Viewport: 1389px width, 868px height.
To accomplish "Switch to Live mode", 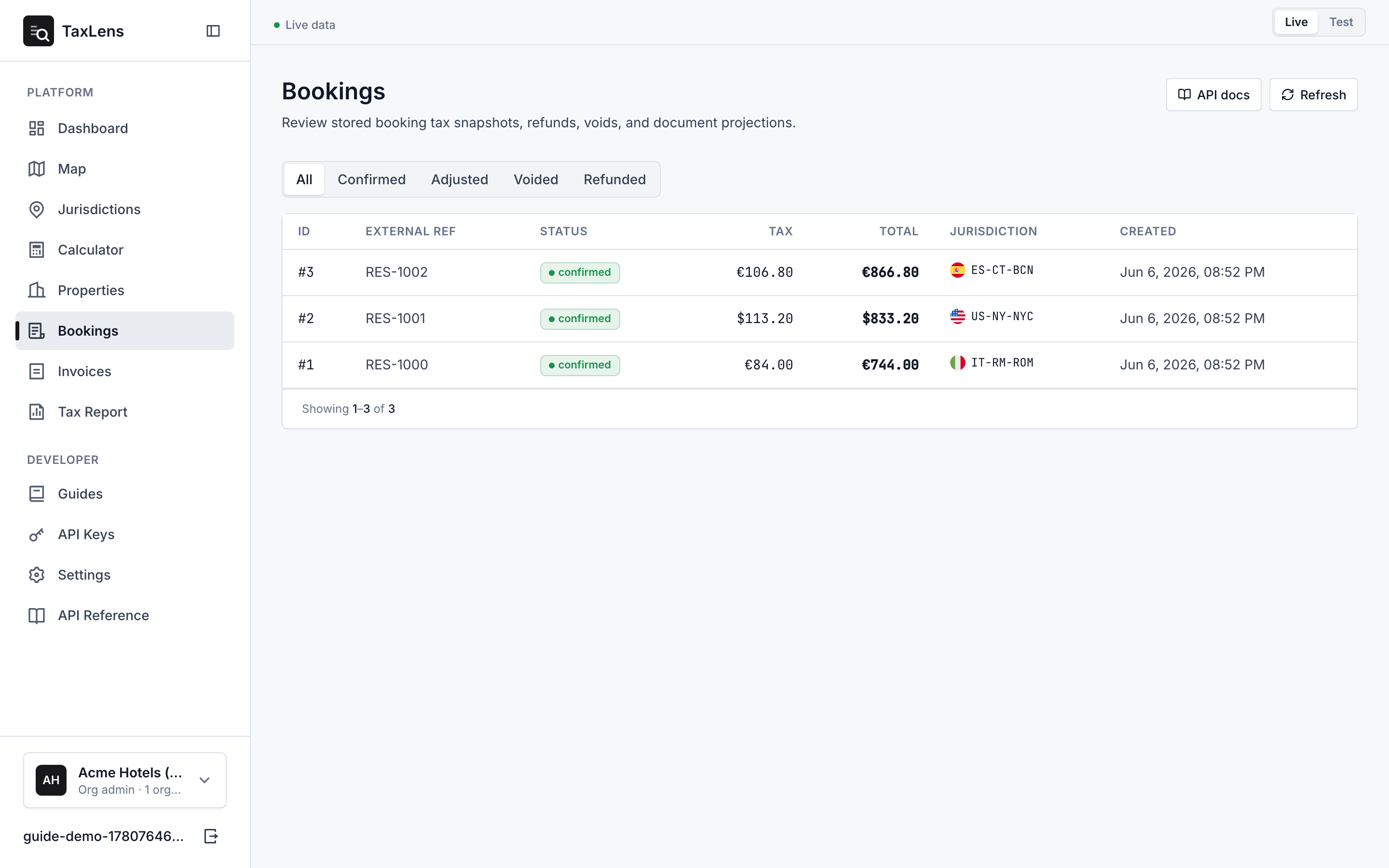I will point(1296,22).
